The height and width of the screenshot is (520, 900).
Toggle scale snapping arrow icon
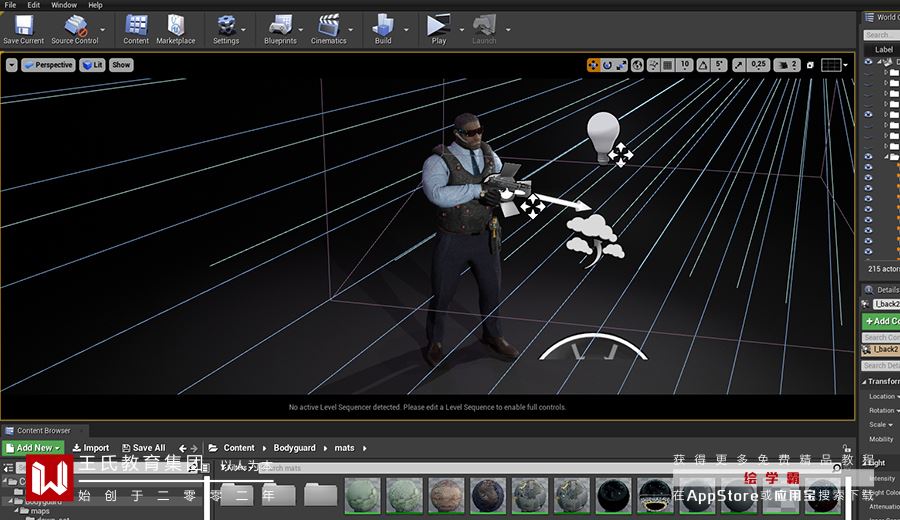(739, 65)
